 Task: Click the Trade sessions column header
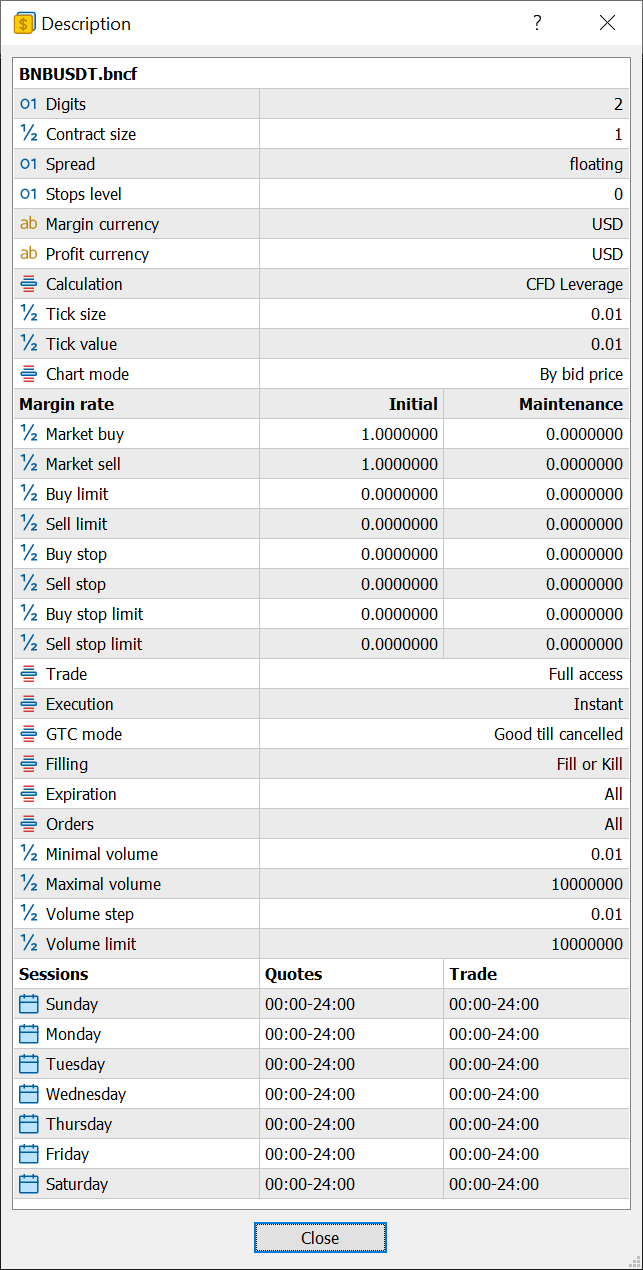[537, 974]
